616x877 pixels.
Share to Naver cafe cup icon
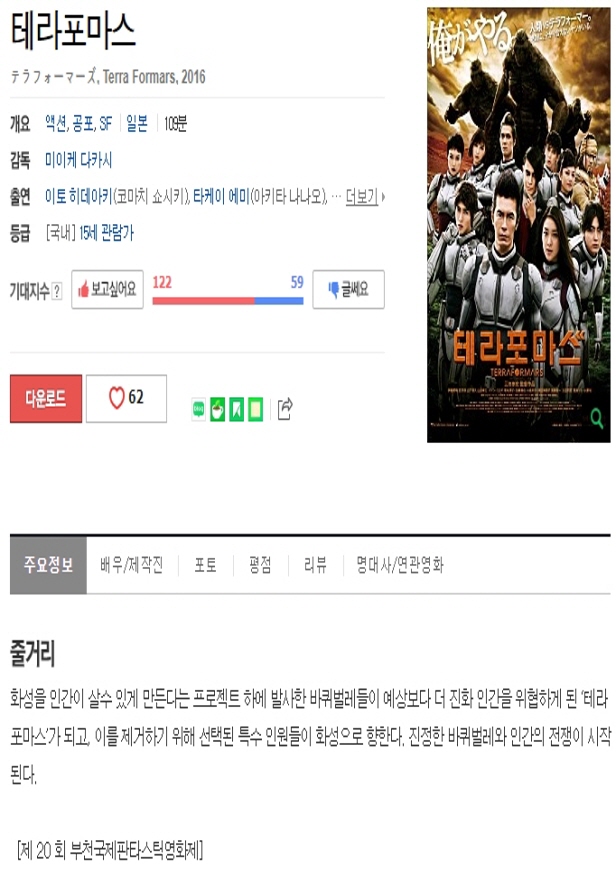point(218,410)
